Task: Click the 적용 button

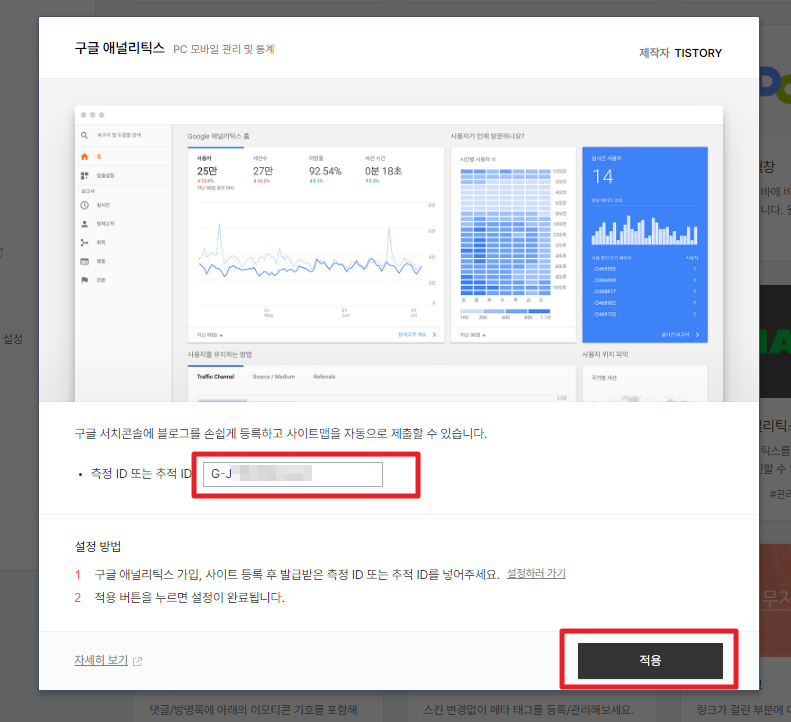Action: point(650,660)
